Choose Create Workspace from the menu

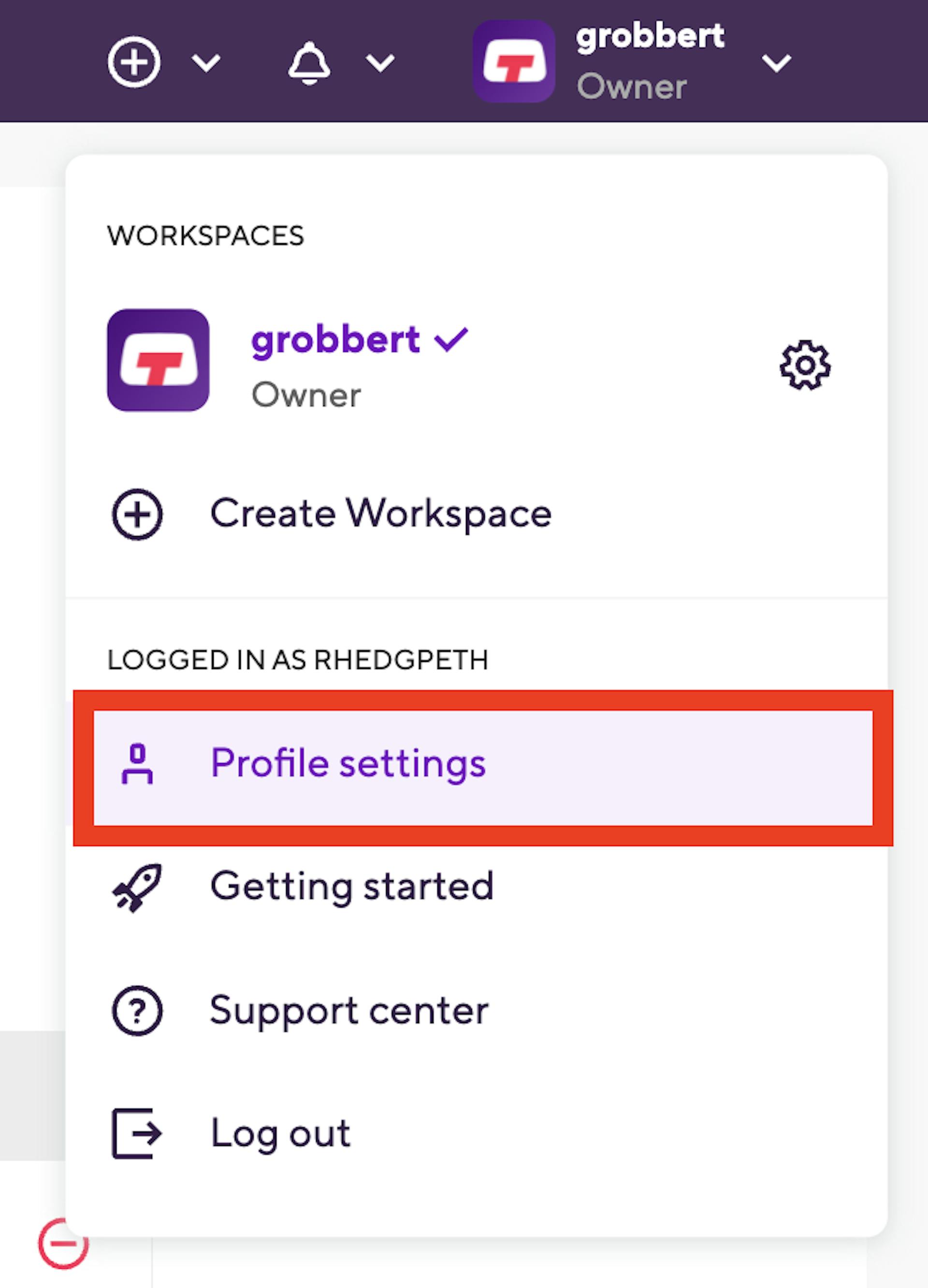(x=380, y=513)
